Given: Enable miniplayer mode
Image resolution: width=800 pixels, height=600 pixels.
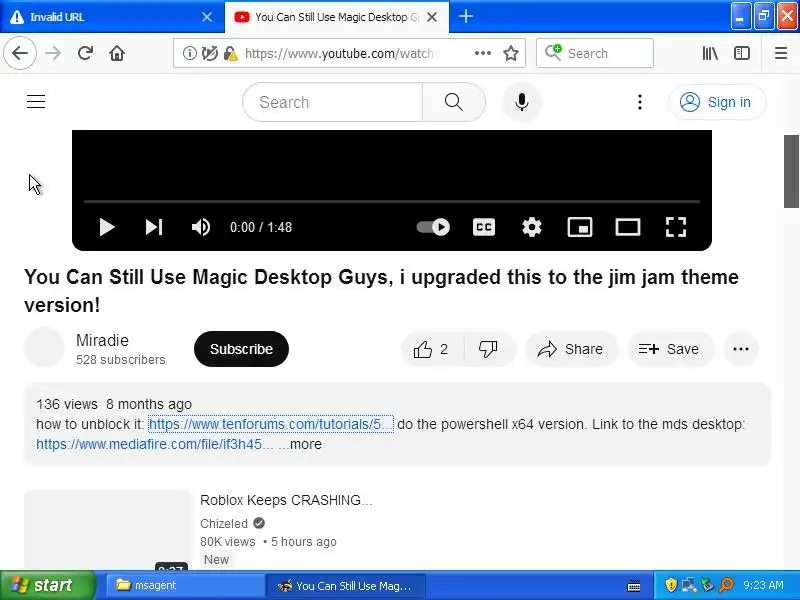Looking at the screenshot, I should tap(580, 227).
